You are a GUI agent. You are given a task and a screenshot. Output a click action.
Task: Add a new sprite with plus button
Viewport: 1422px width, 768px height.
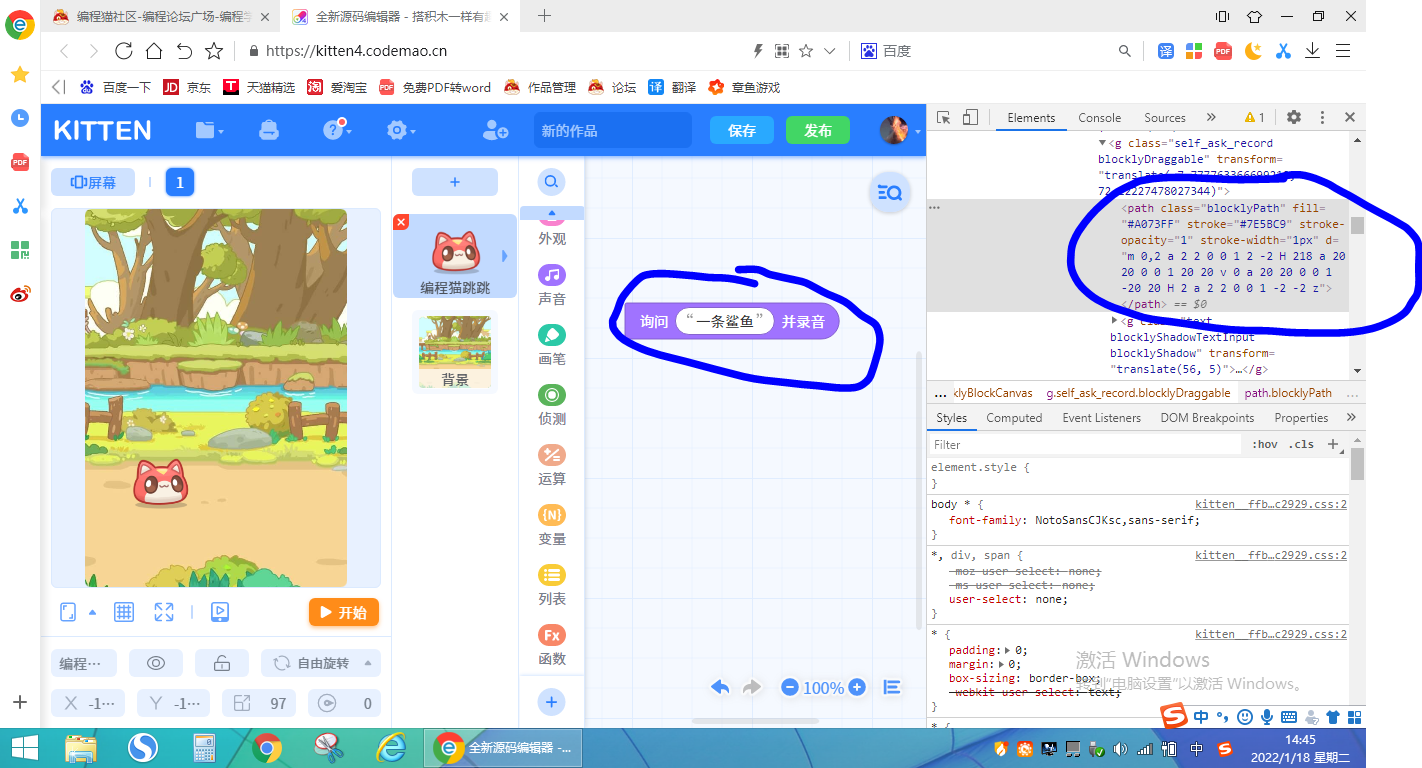click(x=455, y=182)
